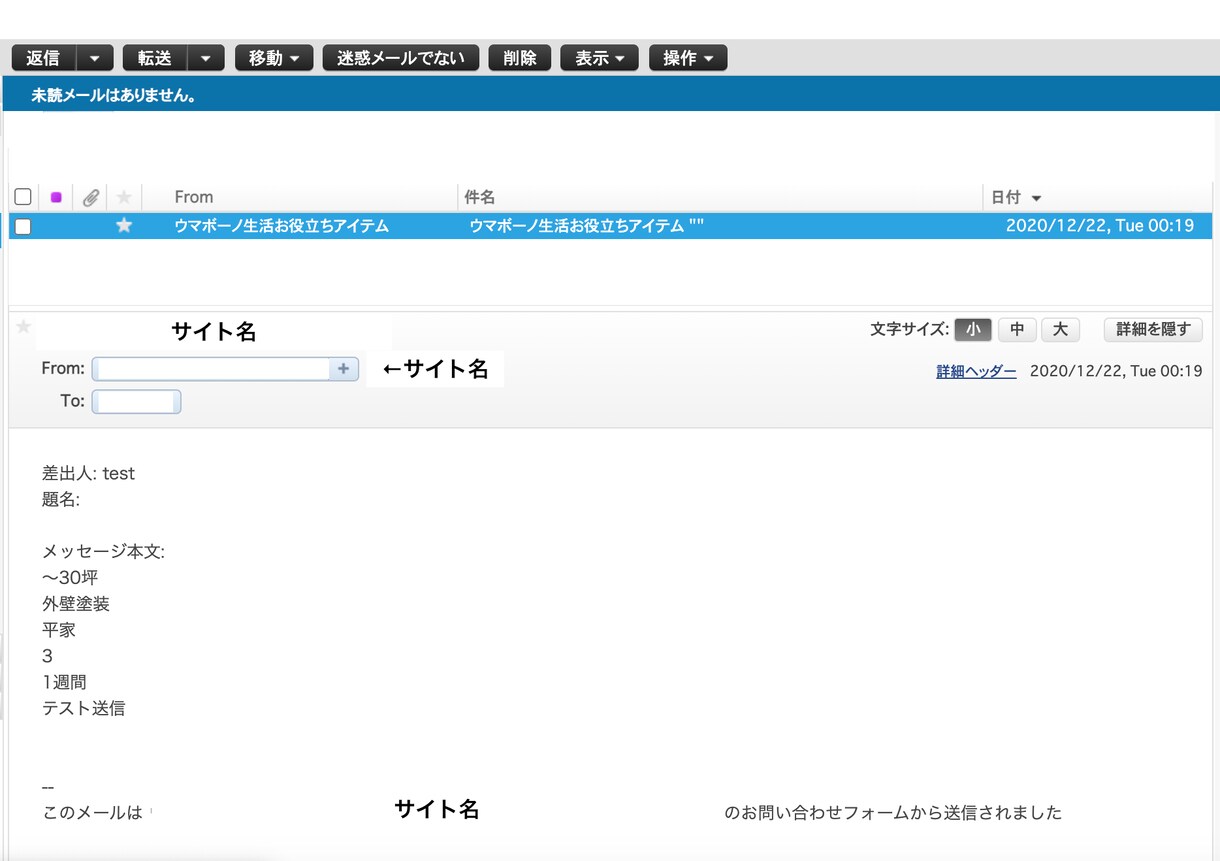Image resolution: width=1220 pixels, height=861 pixels.
Task: Select the body line 1週間
Action: [64, 682]
